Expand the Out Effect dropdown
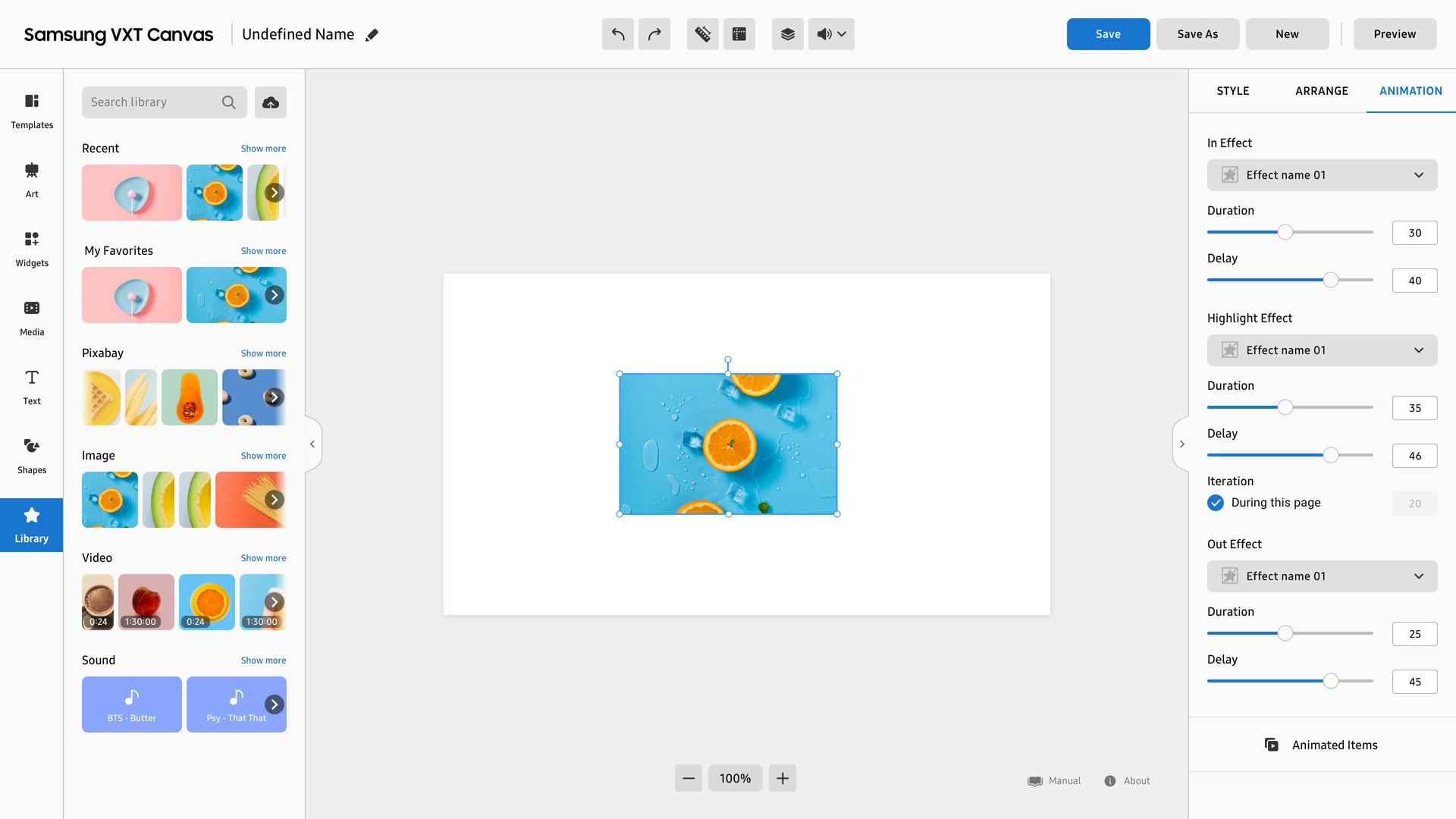Viewport: 1456px width, 819px height. pos(1322,576)
